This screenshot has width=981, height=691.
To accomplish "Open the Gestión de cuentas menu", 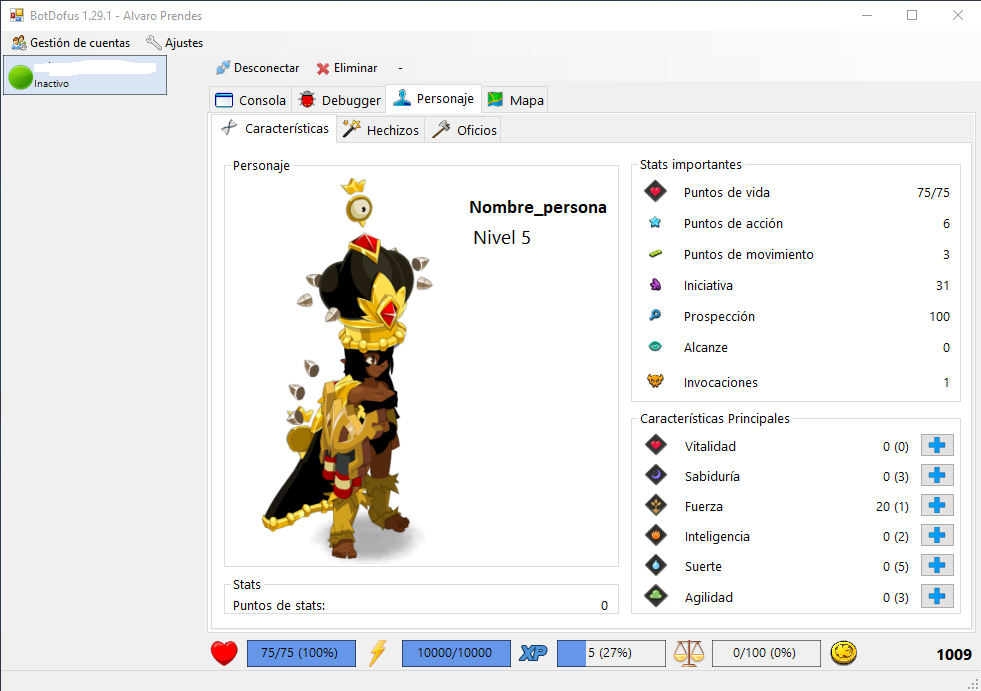I will click(71, 43).
